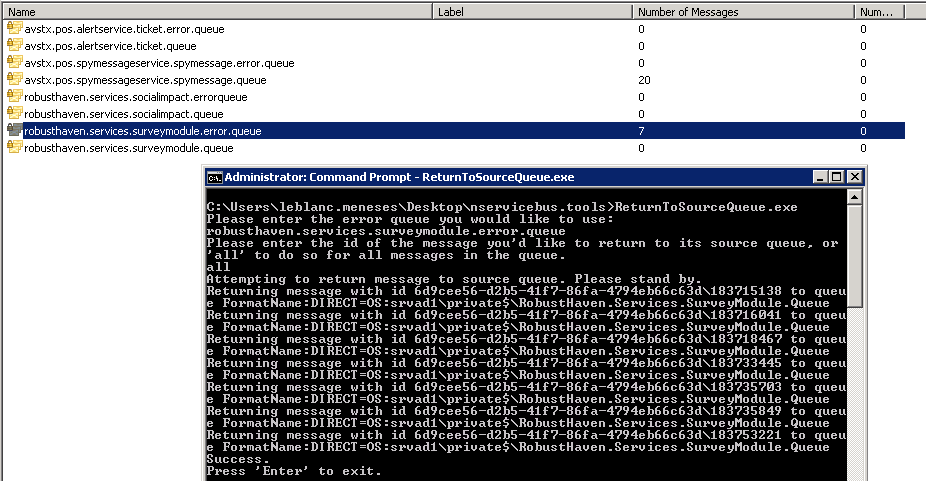Select the avstx.pos.alertservice.ticket.queue icon
The width and height of the screenshot is (926, 481).
pyautogui.click(x=14, y=46)
